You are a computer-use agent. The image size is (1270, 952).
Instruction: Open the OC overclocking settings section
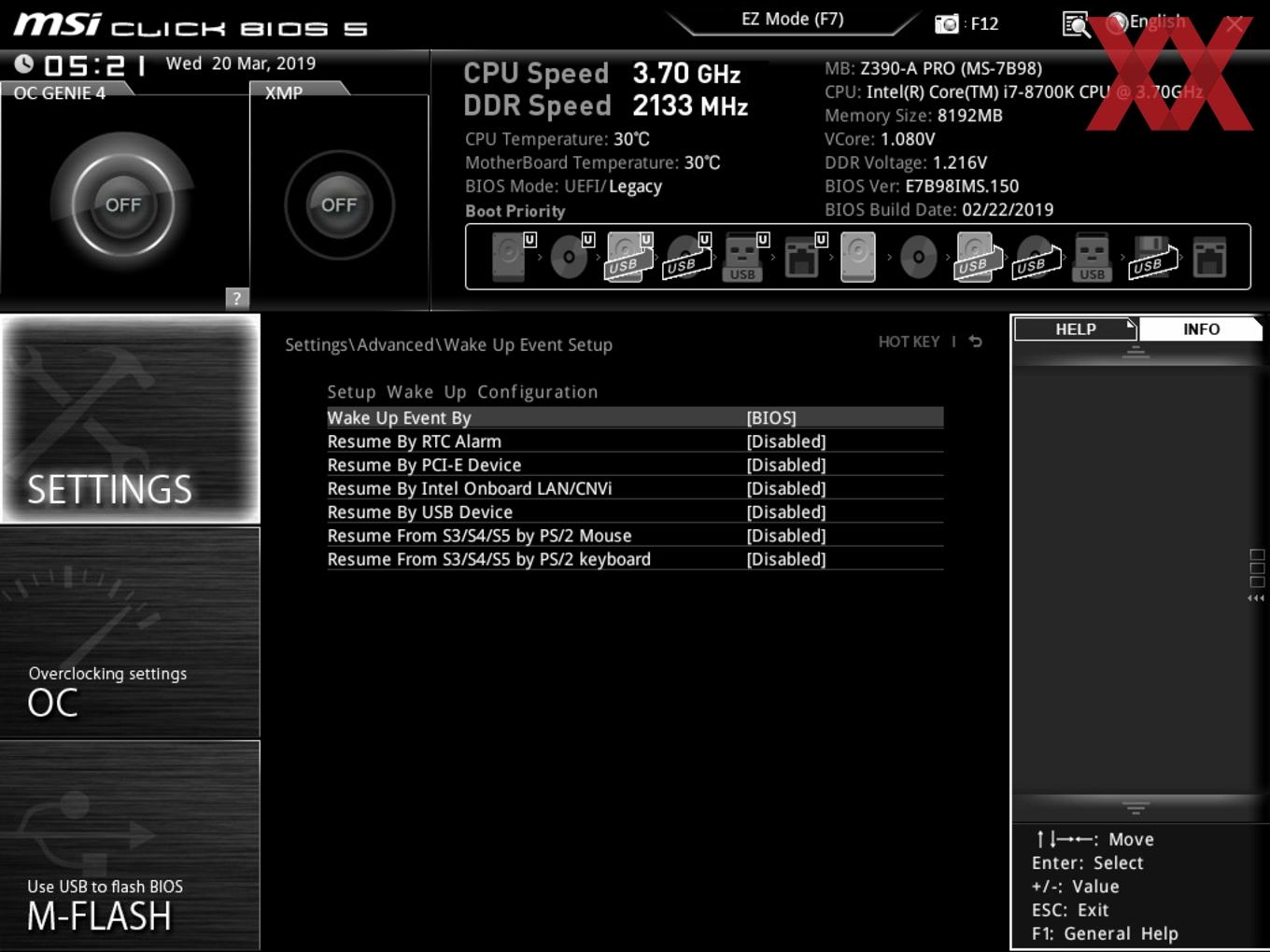(x=130, y=632)
